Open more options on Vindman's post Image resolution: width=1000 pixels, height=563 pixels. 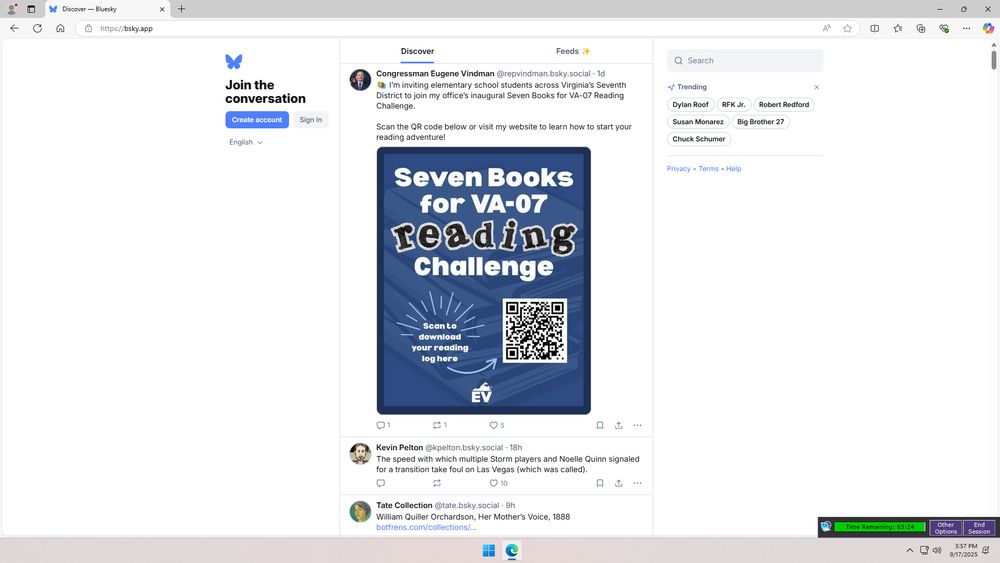637,425
